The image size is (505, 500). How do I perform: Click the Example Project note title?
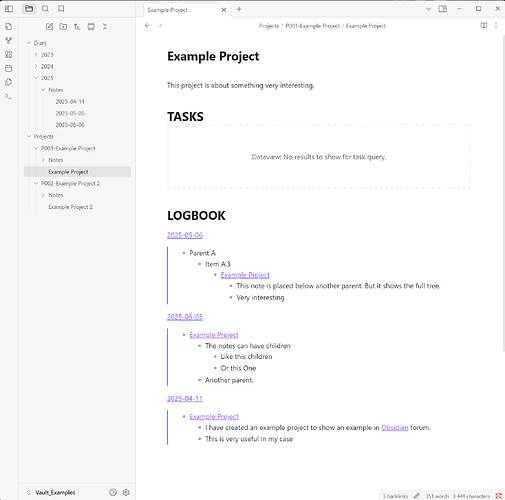click(x=213, y=56)
